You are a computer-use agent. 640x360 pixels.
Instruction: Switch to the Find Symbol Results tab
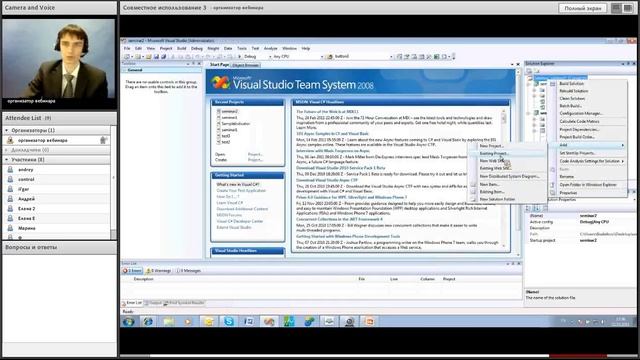(184, 303)
